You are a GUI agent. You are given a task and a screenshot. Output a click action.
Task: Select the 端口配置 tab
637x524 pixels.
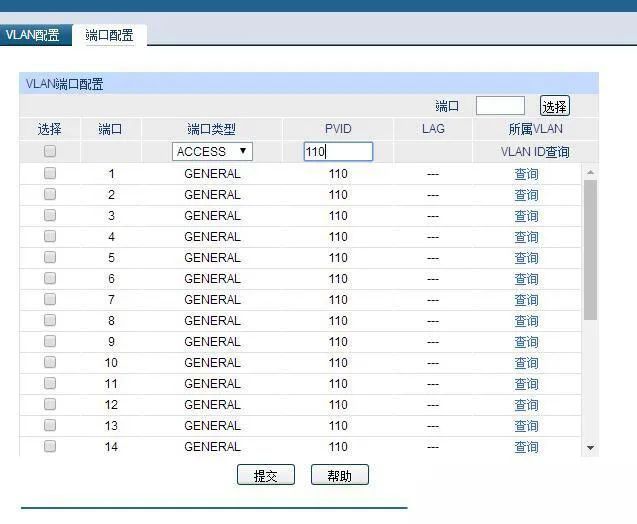[110, 35]
